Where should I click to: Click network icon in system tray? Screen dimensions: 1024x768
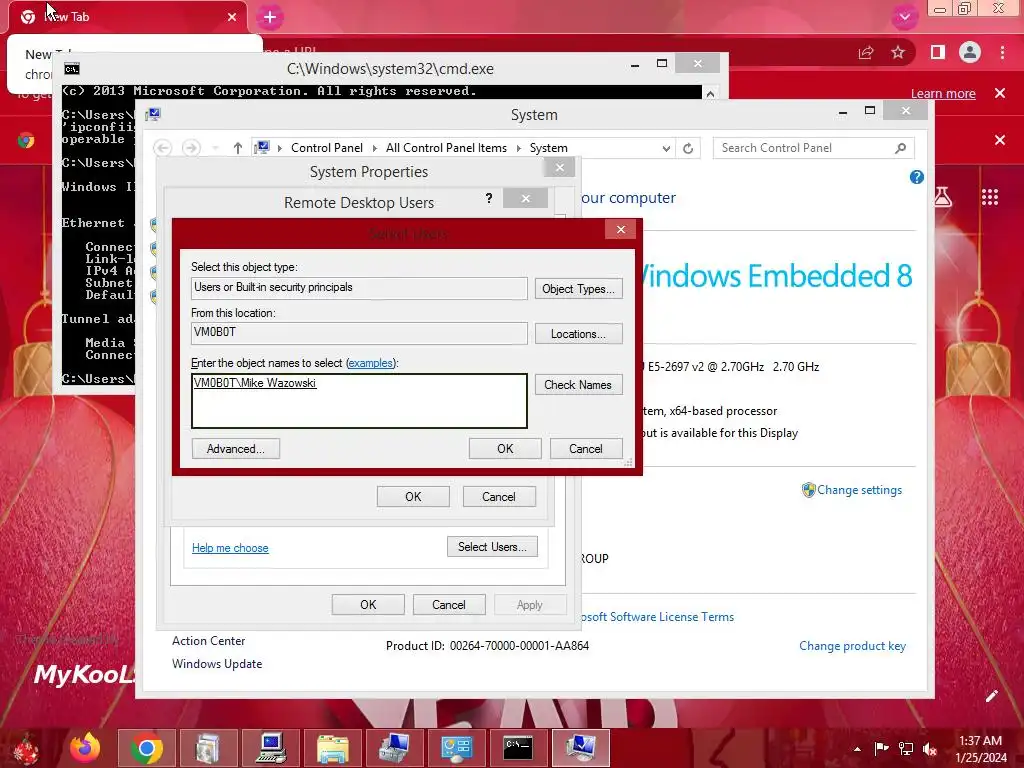pos(906,749)
